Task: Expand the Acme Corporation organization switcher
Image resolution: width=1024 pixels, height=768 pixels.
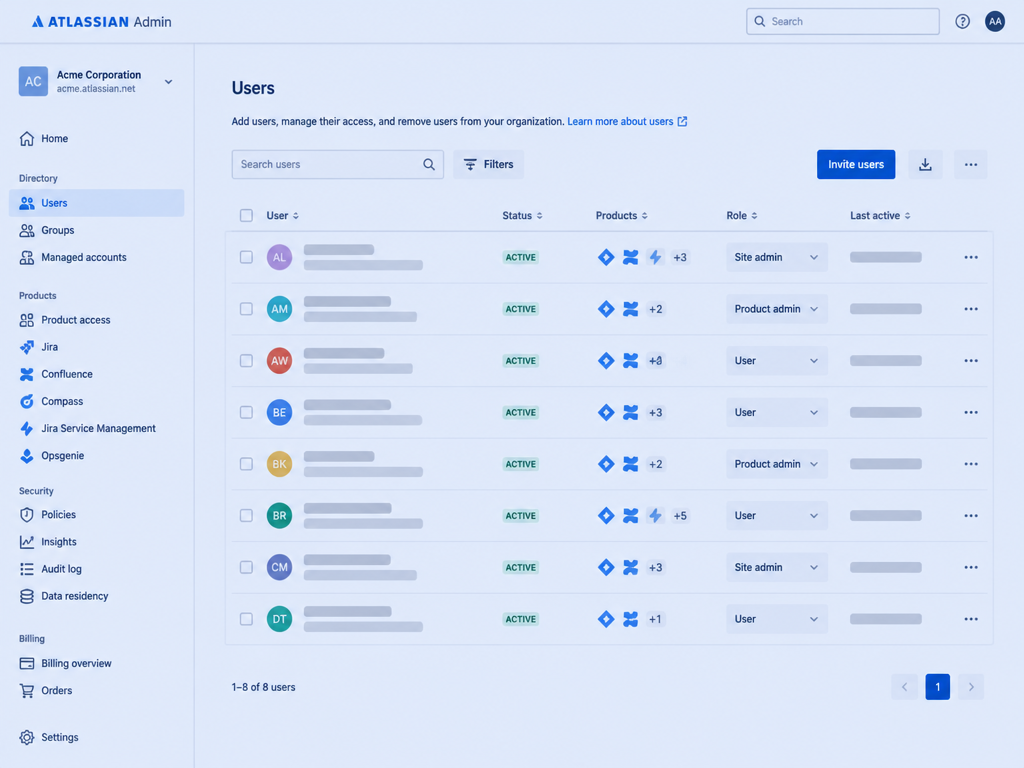Action: pos(168,82)
